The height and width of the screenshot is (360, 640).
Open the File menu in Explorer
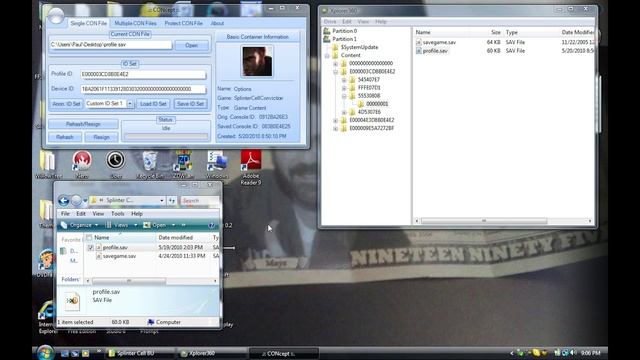tap(65, 213)
